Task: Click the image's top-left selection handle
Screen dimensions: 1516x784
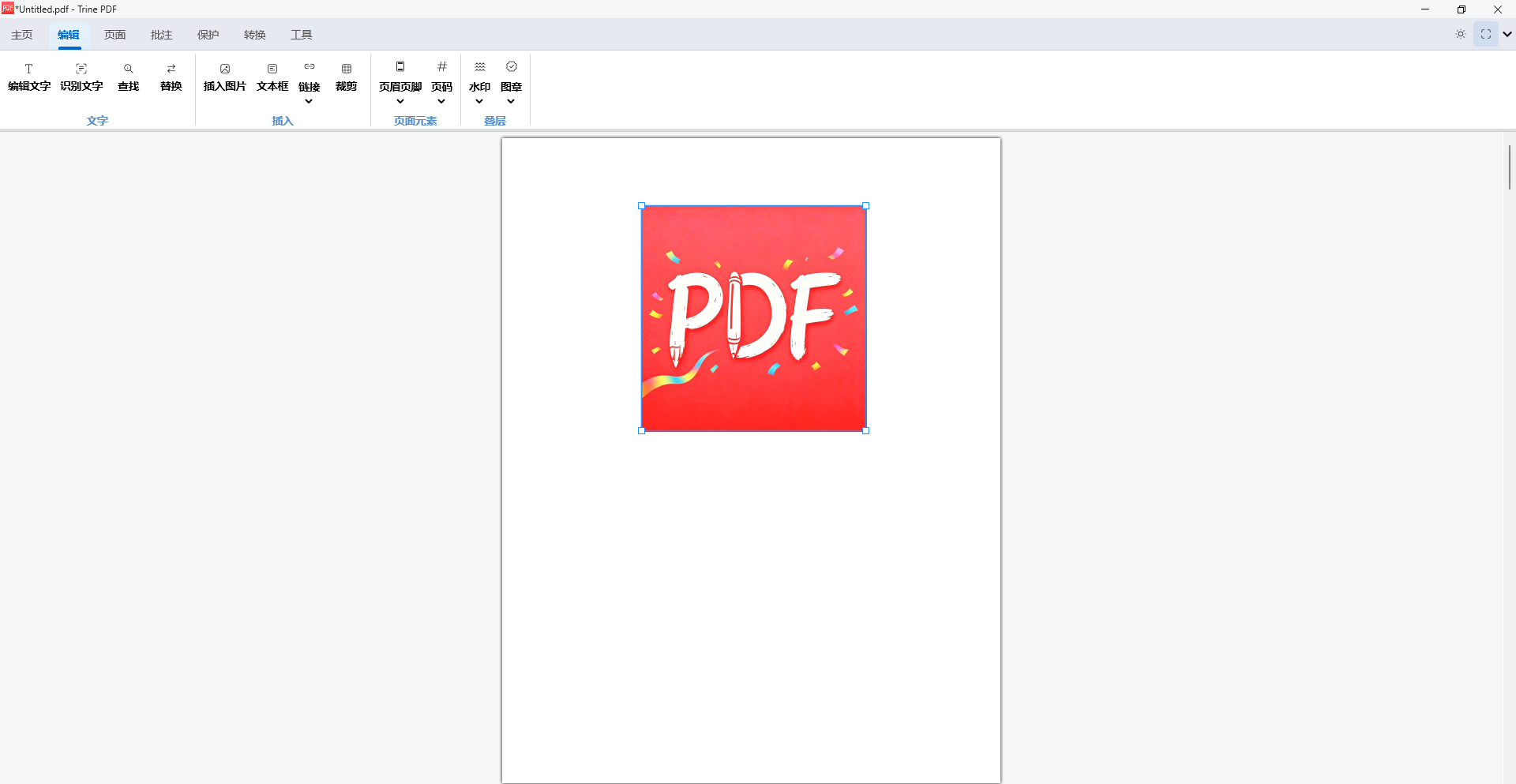Action: point(642,206)
